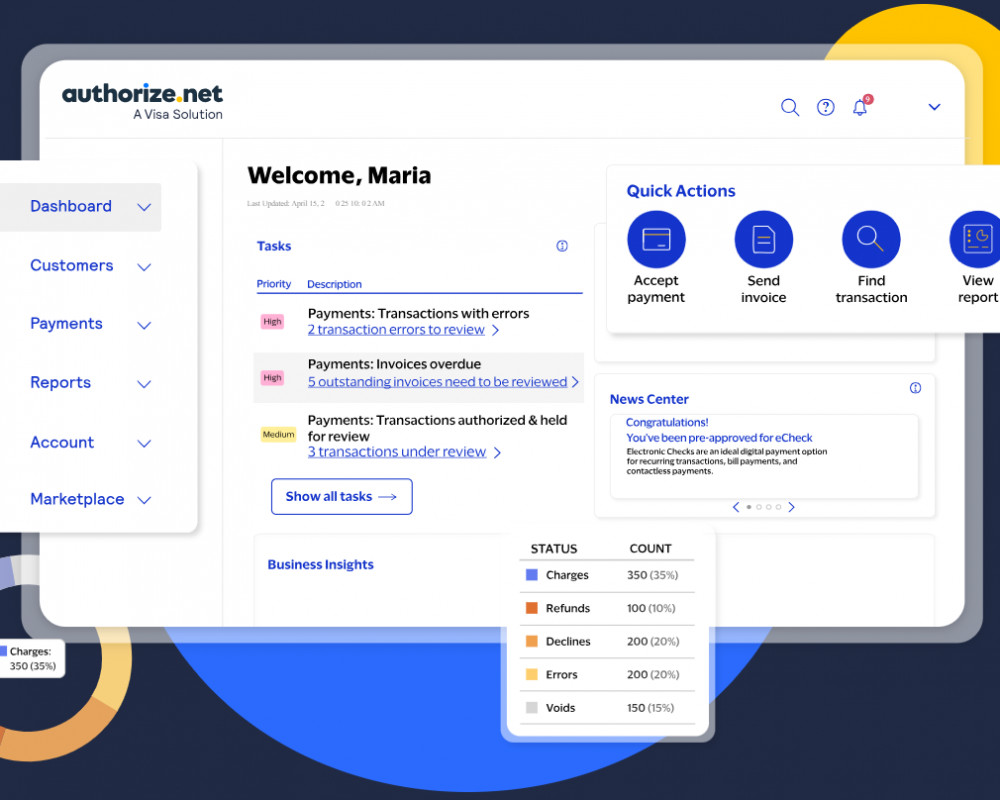This screenshot has height=800, width=1000.
Task: Expand the Customers chevron
Action: click(144, 267)
